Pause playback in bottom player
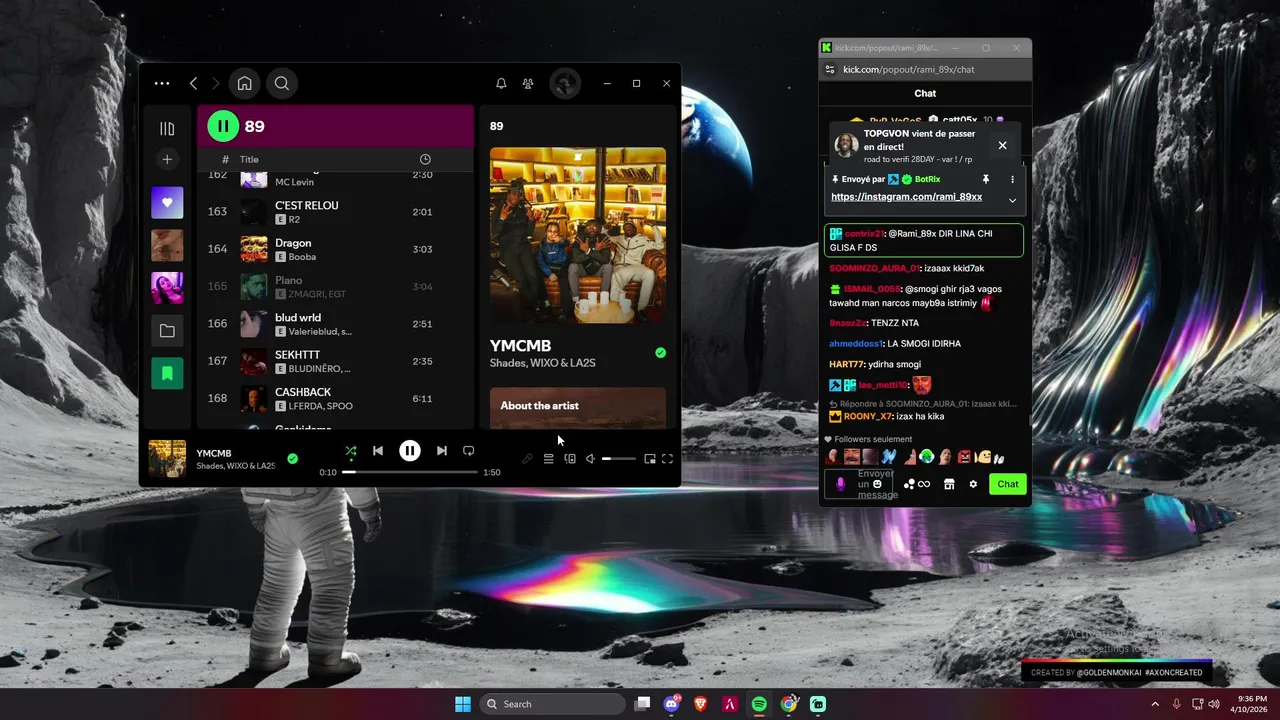Viewport: 1280px width, 720px height. [x=410, y=451]
